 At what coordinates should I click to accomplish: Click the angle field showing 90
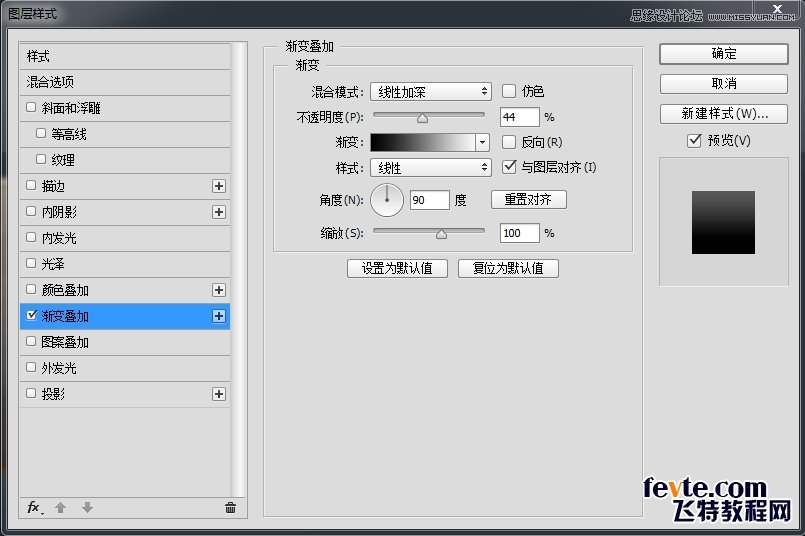click(430, 200)
